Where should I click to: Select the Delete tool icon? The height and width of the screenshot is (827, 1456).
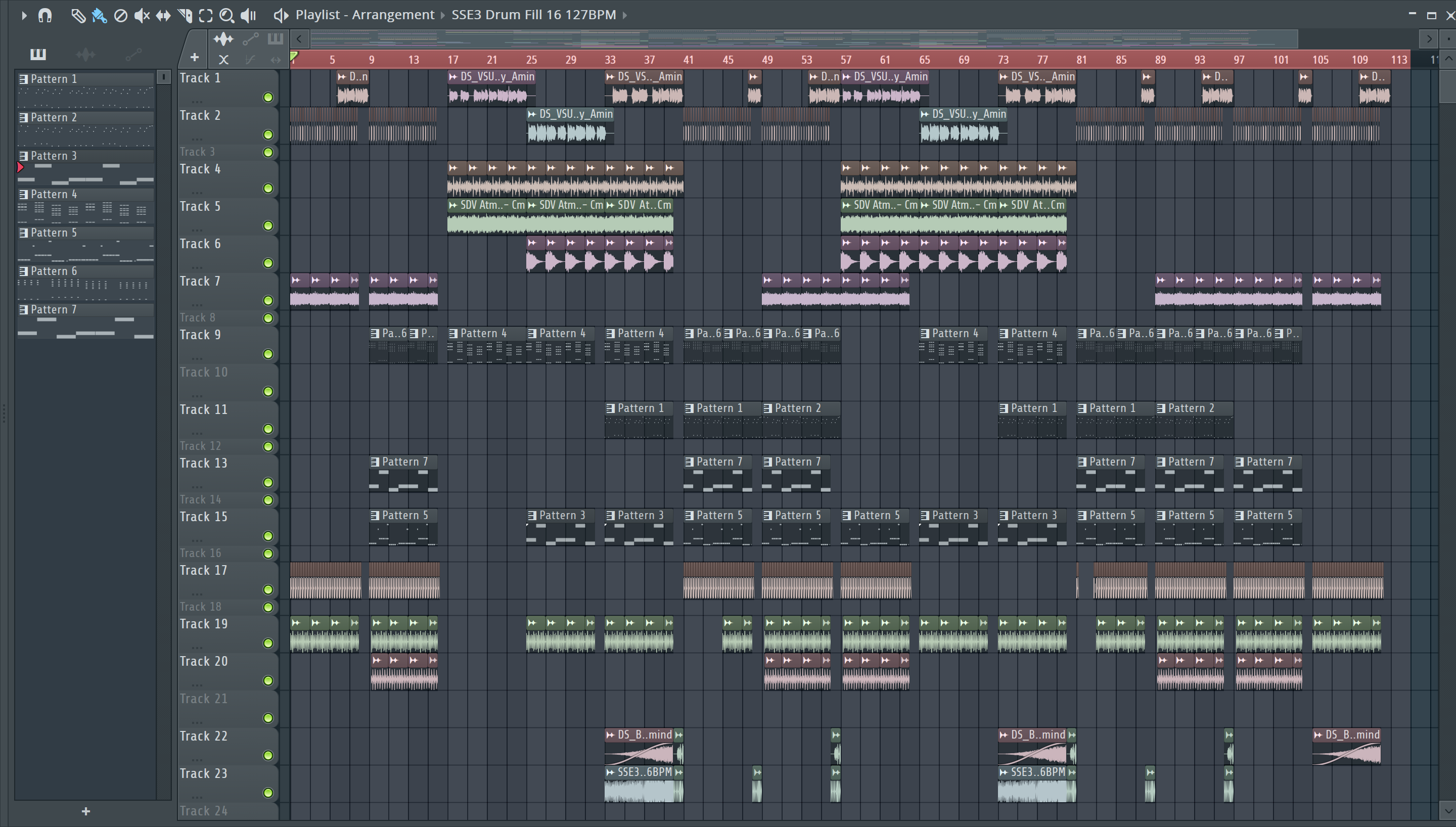[x=120, y=15]
